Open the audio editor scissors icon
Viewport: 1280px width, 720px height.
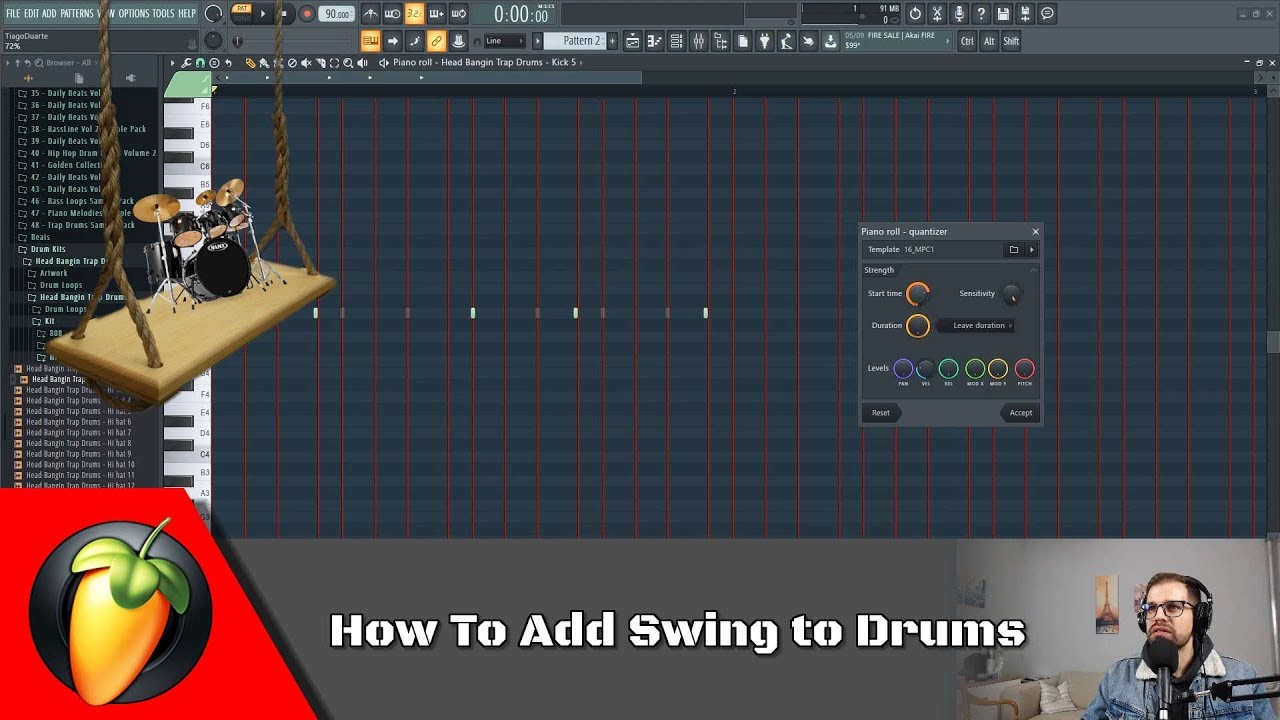[937, 14]
